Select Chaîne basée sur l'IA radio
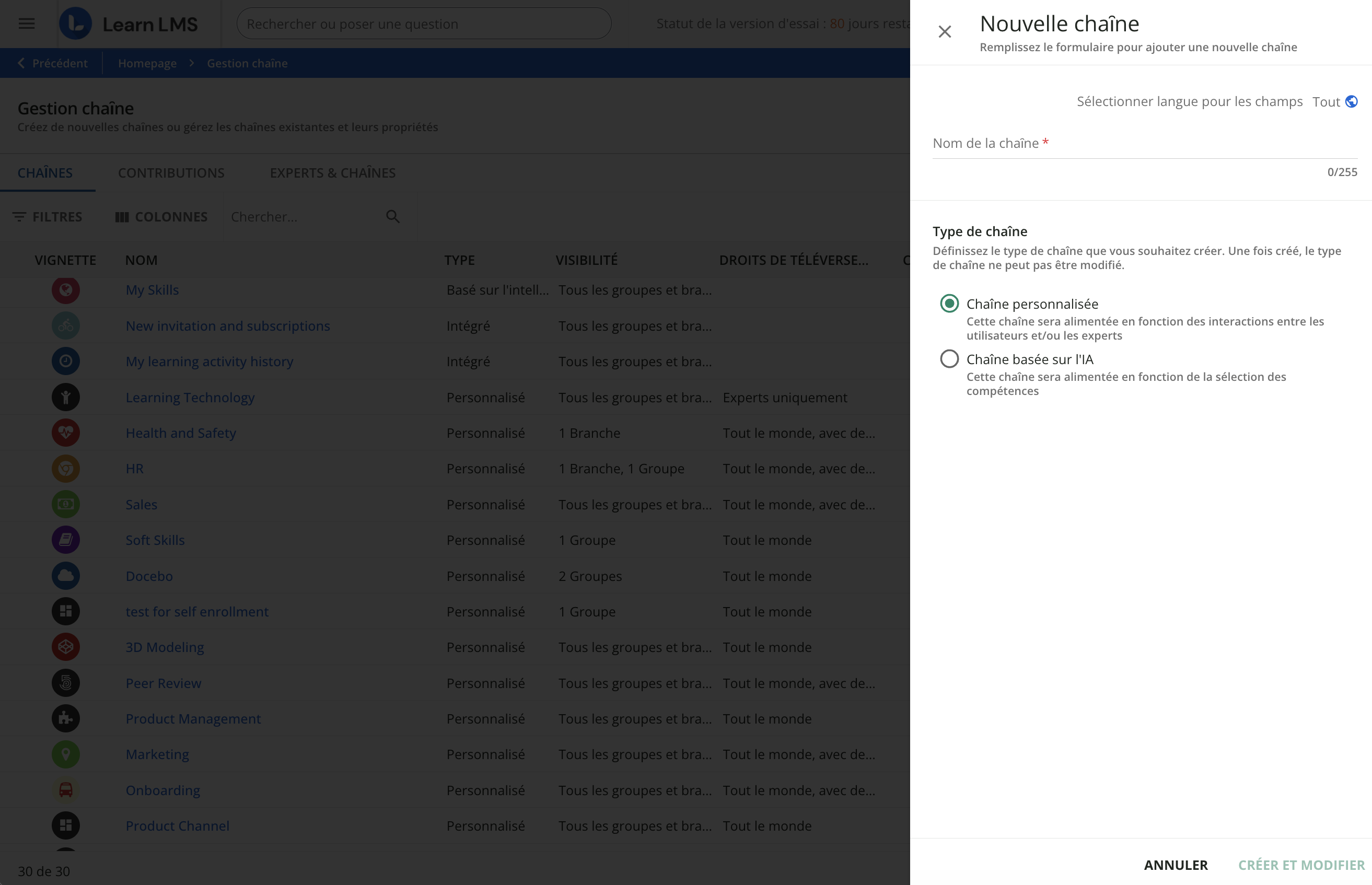Viewport: 1372px width, 885px height. (949, 359)
